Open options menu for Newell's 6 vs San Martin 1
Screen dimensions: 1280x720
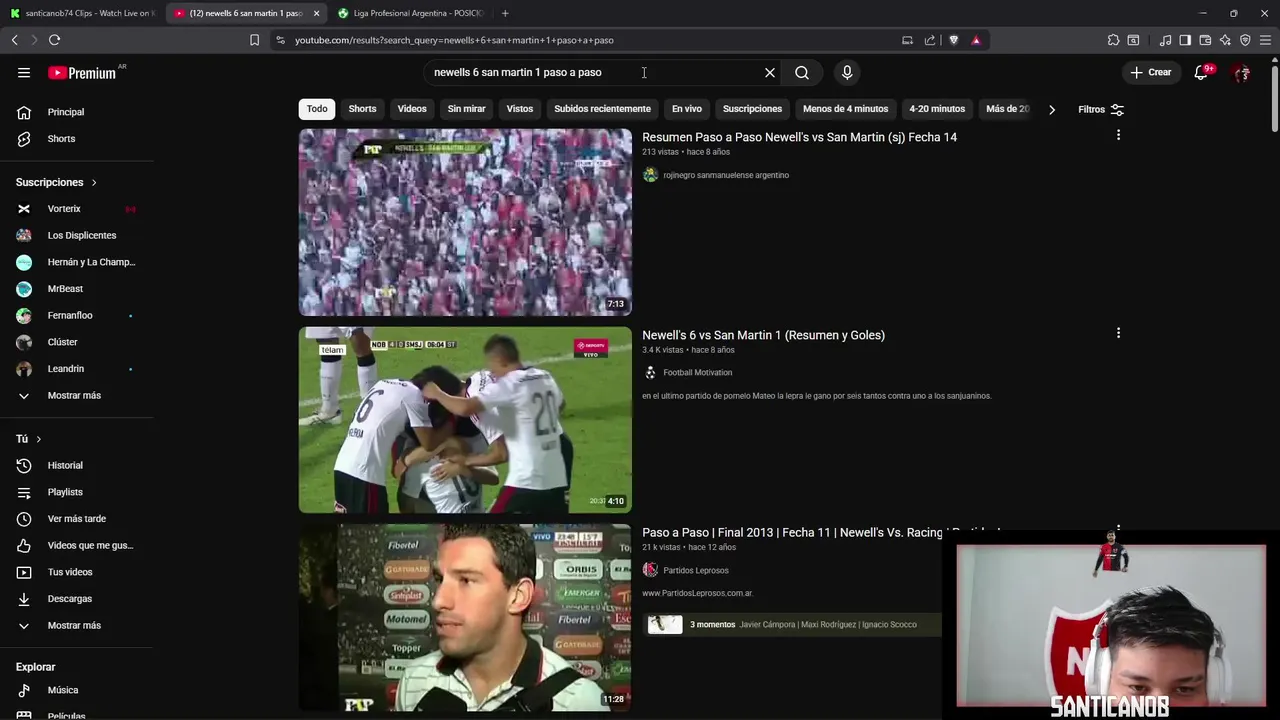tap(1118, 333)
